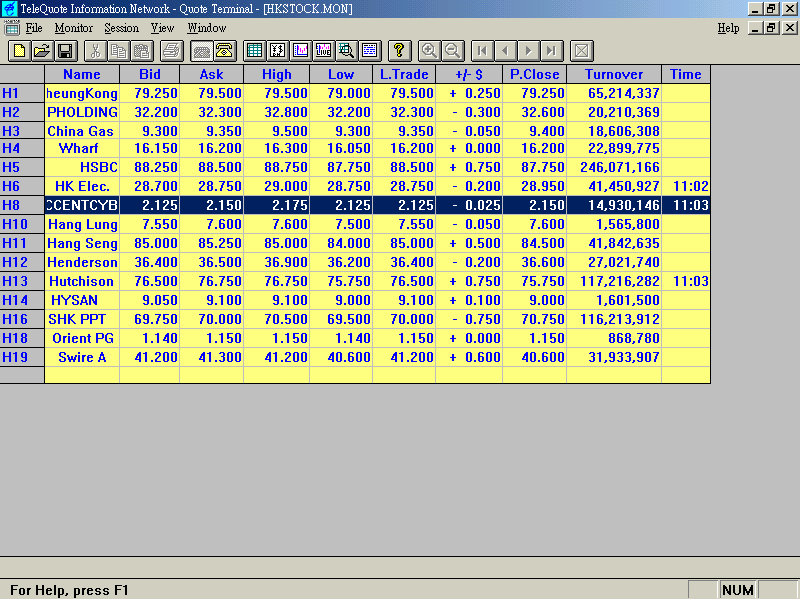Print using the printer icon
Viewport: 800px width, 600px height.
(171, 51)
